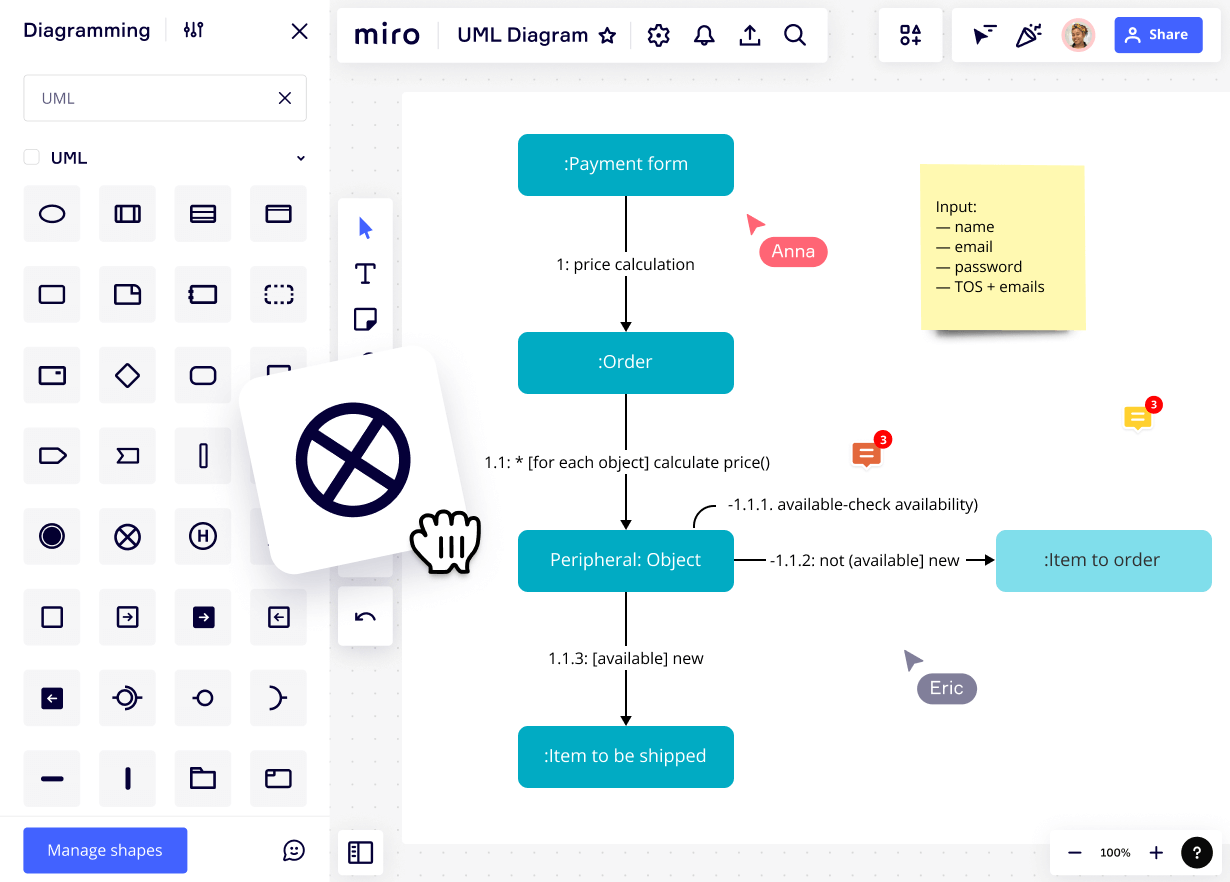Click the export/upload icon in the top bar
Image resolution: width=1230 pixels, height=882 pixels.
point(750,34)
